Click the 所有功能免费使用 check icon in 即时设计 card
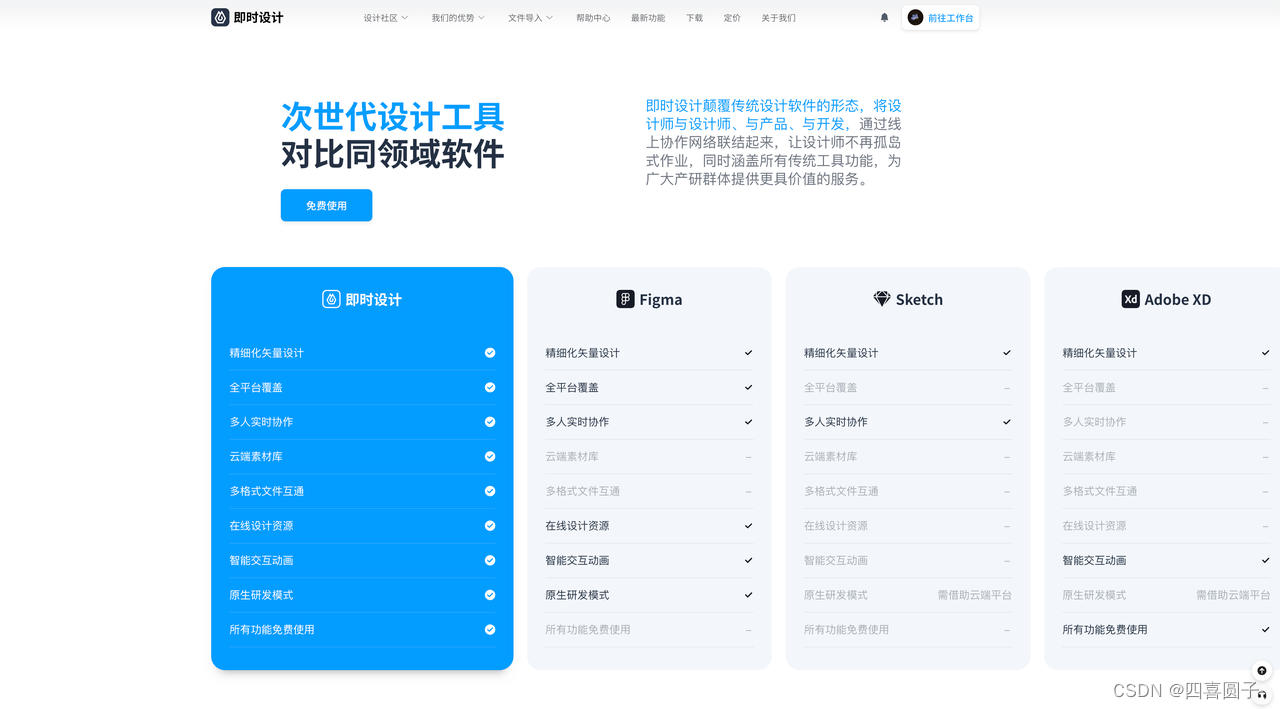The width and height of the screenshot is (1280, 709). pyautogui.click(x=490, y=629)
